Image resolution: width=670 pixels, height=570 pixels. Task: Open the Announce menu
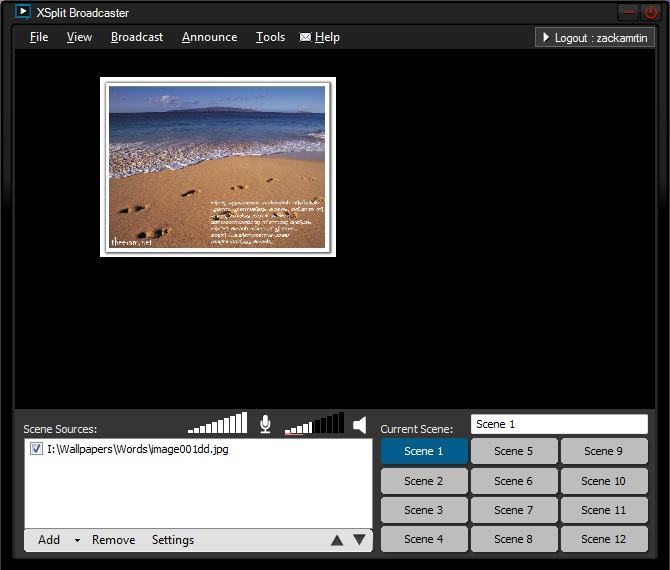pyautogui.click(x=209, y=37)
